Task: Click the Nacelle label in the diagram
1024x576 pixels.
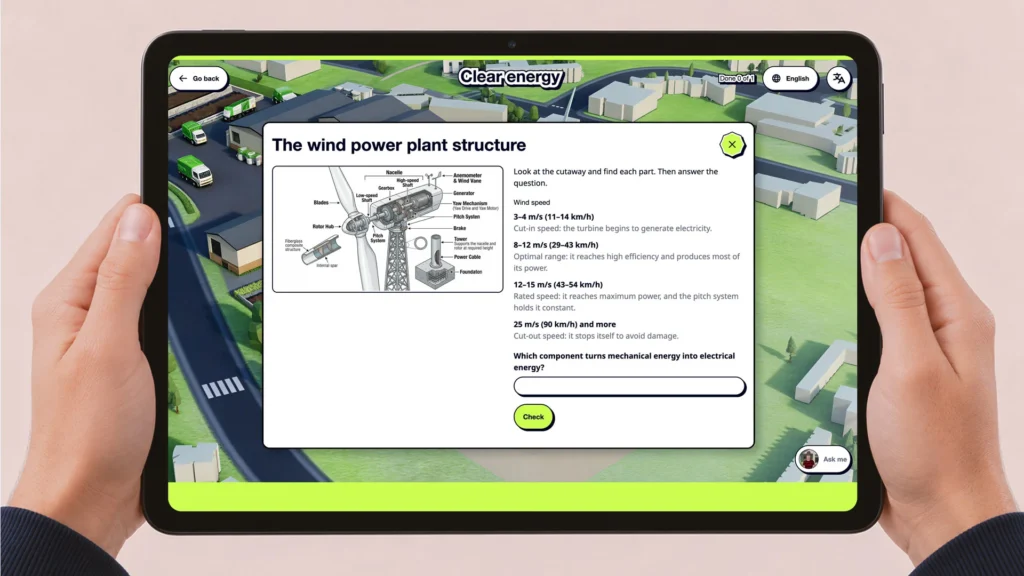Action: coord(394,172)
